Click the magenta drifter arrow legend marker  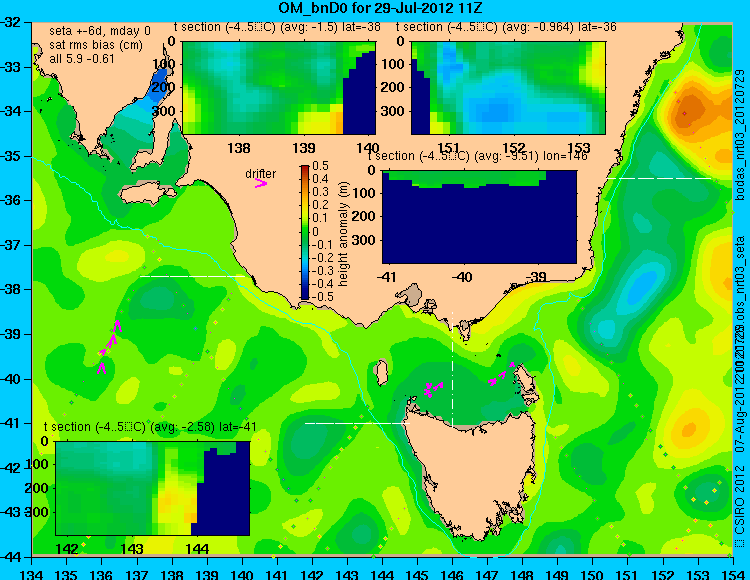point(261,183)
